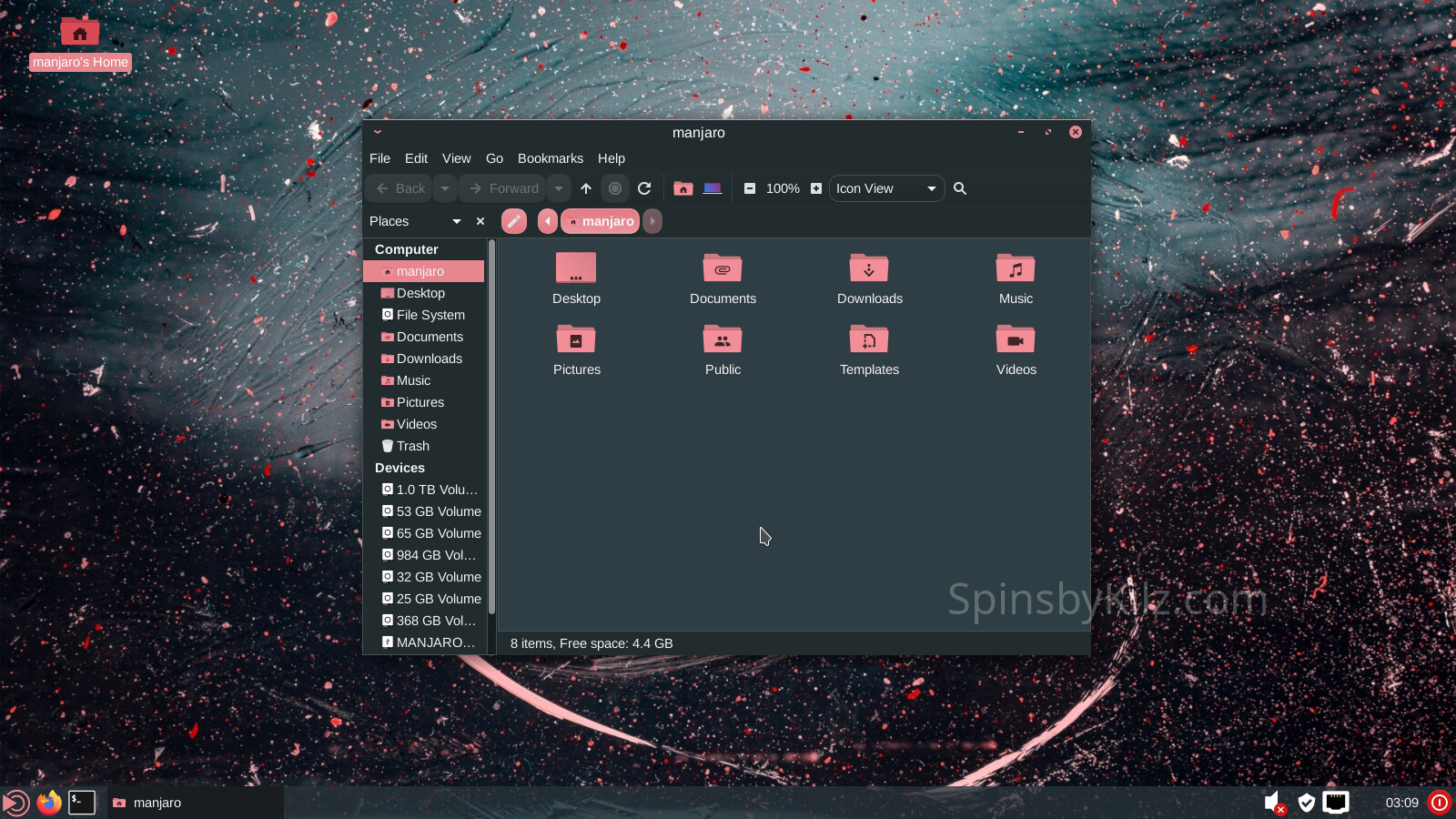Viewport: 1456px width, 819px height.
Task: Select the Templates folder icon
Action: pos(869,340)
